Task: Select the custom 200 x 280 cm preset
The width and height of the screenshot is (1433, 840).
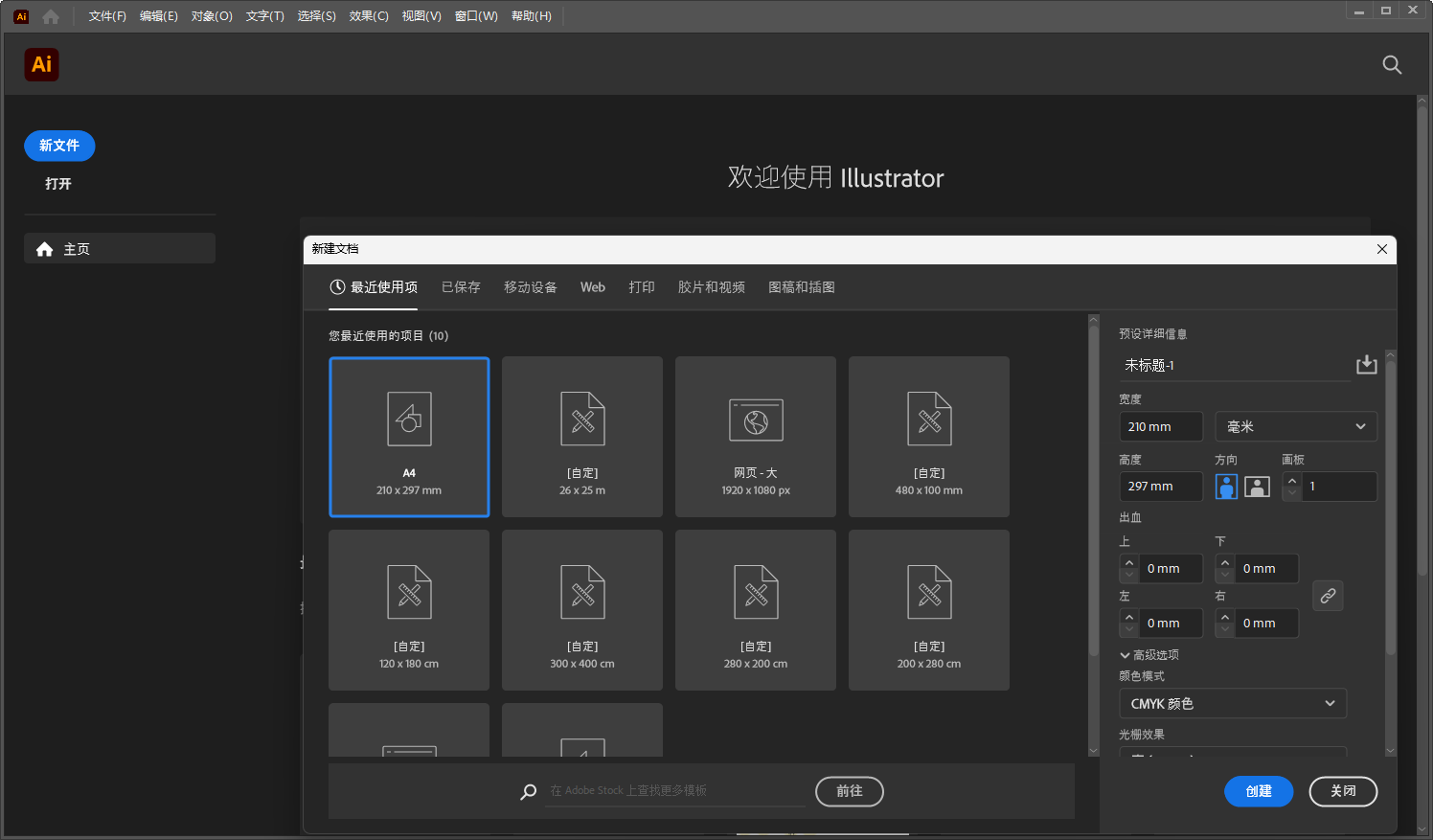Action: click(929, 610)
